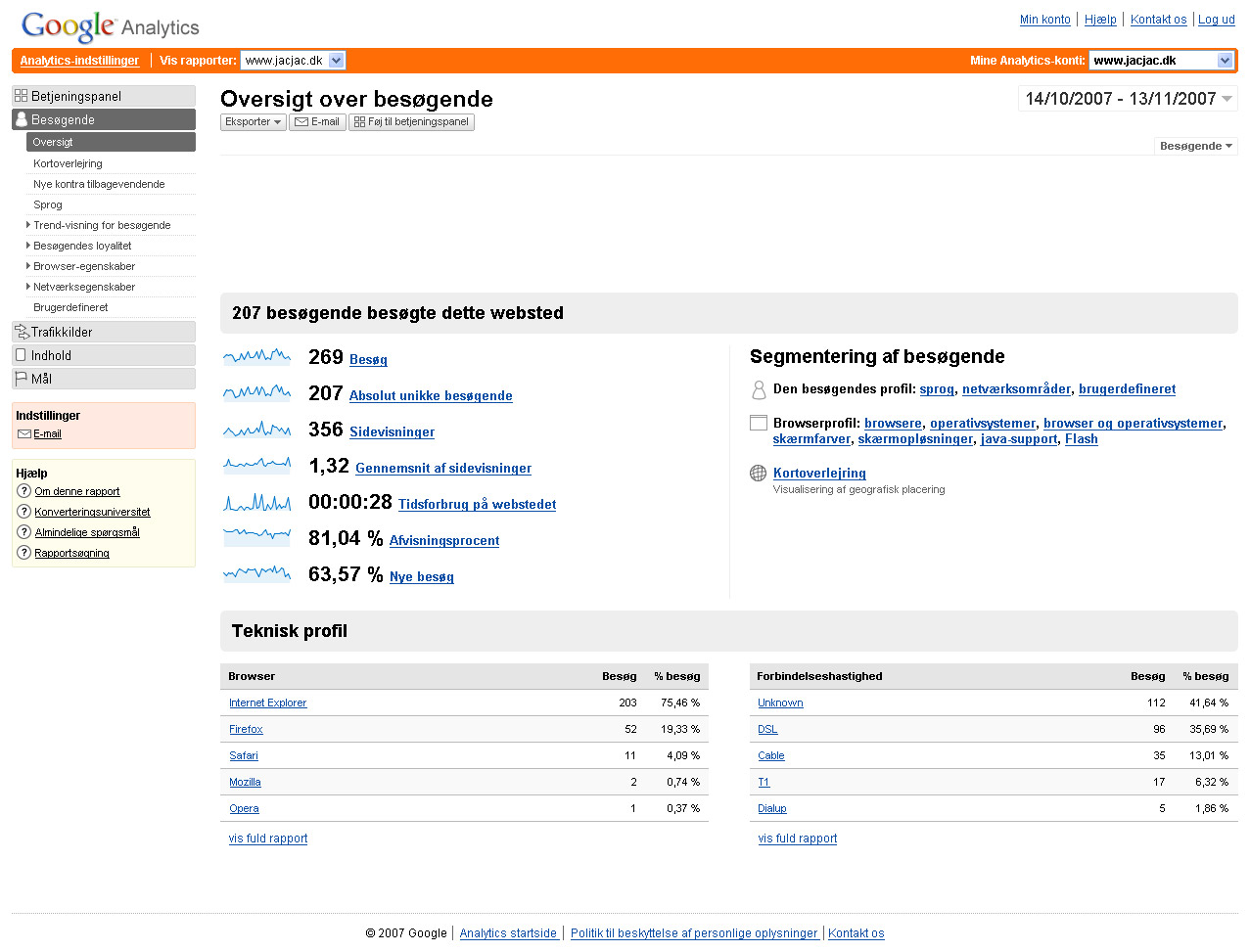Open the Internet Explorer browser row link
Screen dimensions: 1250x952
267,703
